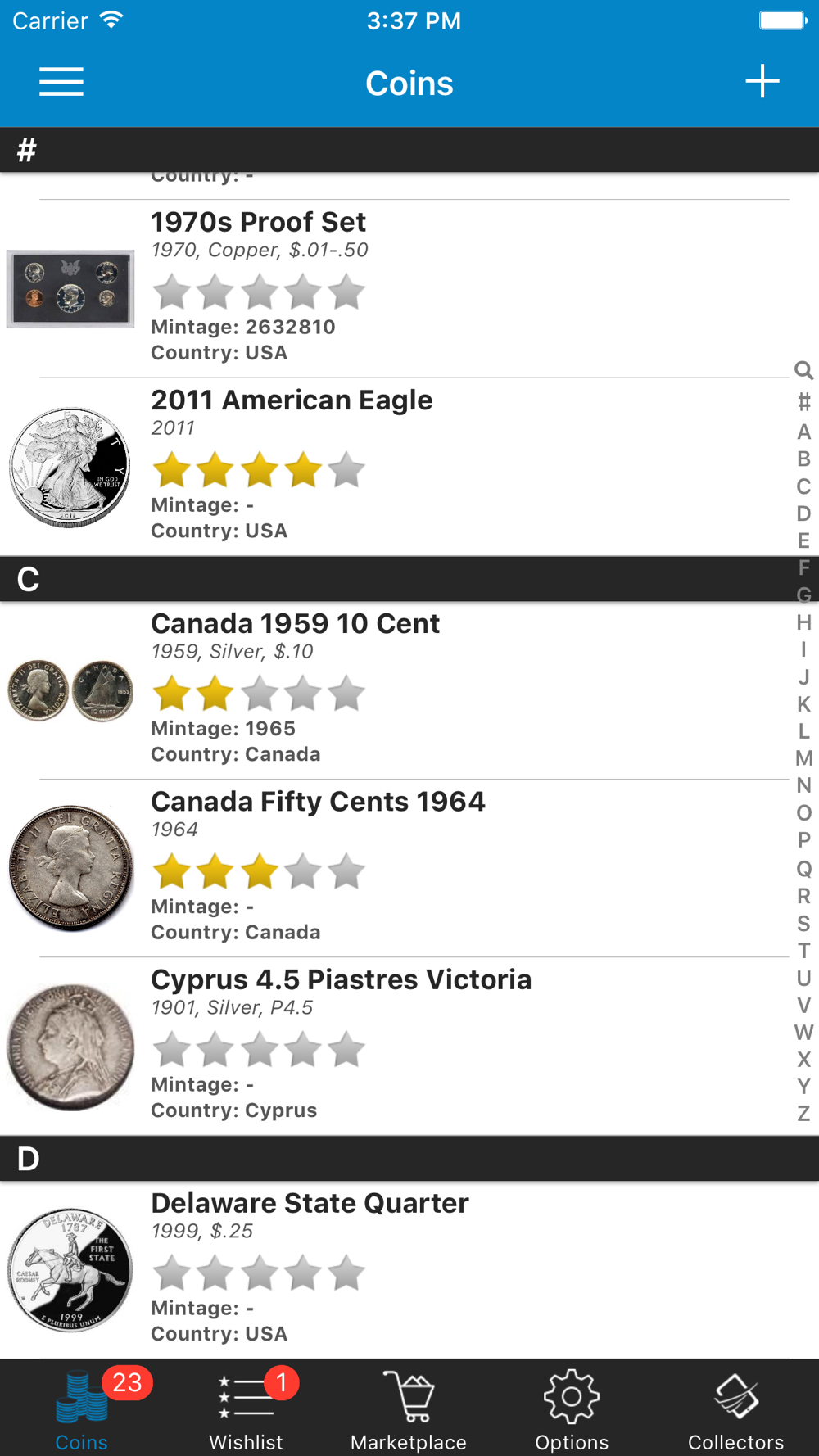Viewport: 819px width, 1456px height.
Task: Switch to the Marketplace tab
Action: pos(409,1409)
